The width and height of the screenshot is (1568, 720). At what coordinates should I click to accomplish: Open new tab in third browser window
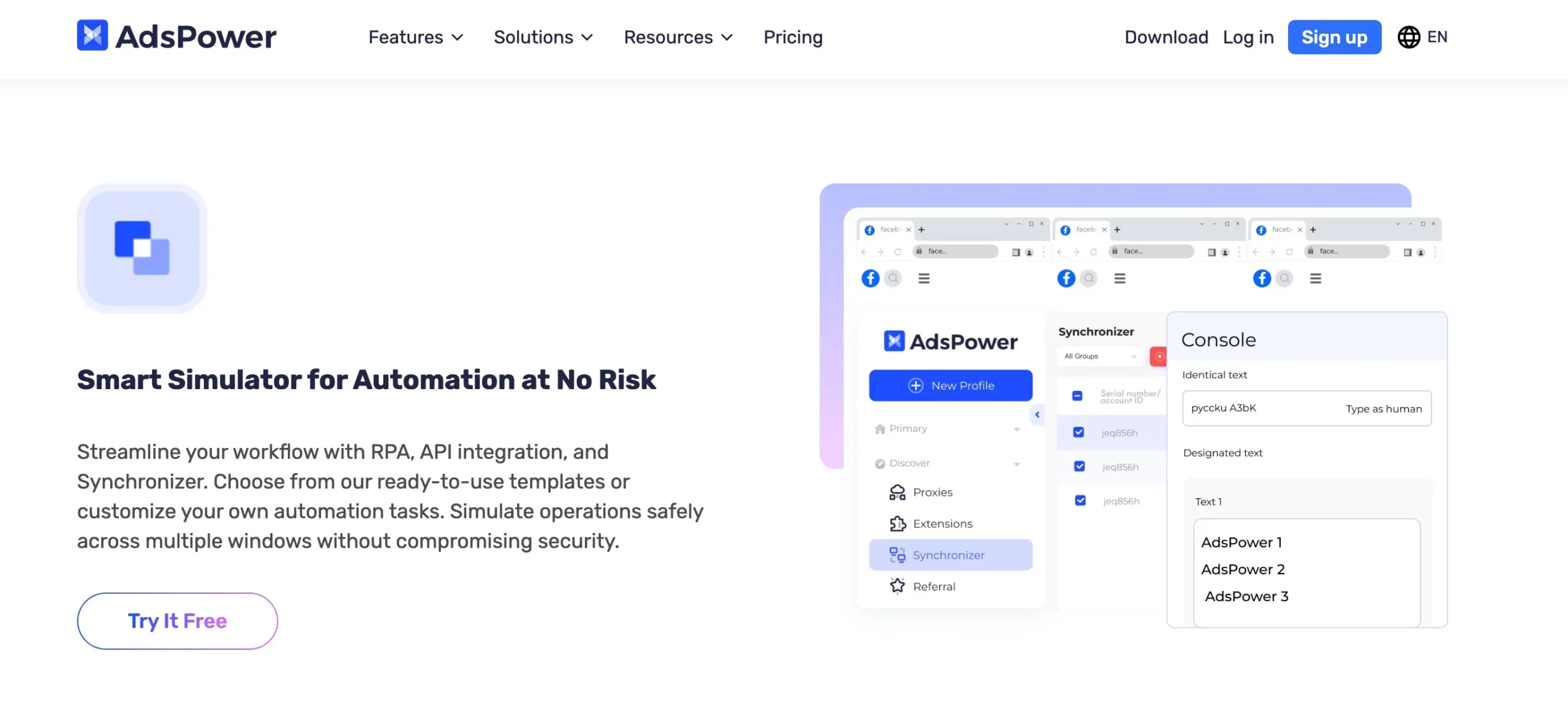[x=1313, y=230]
